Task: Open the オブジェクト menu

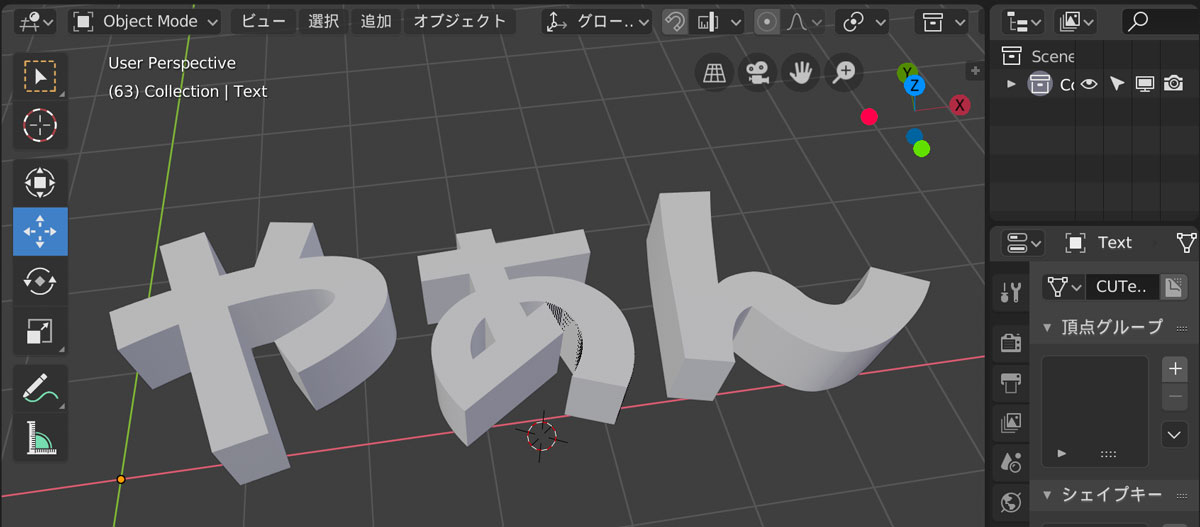Action: point(460,21)
